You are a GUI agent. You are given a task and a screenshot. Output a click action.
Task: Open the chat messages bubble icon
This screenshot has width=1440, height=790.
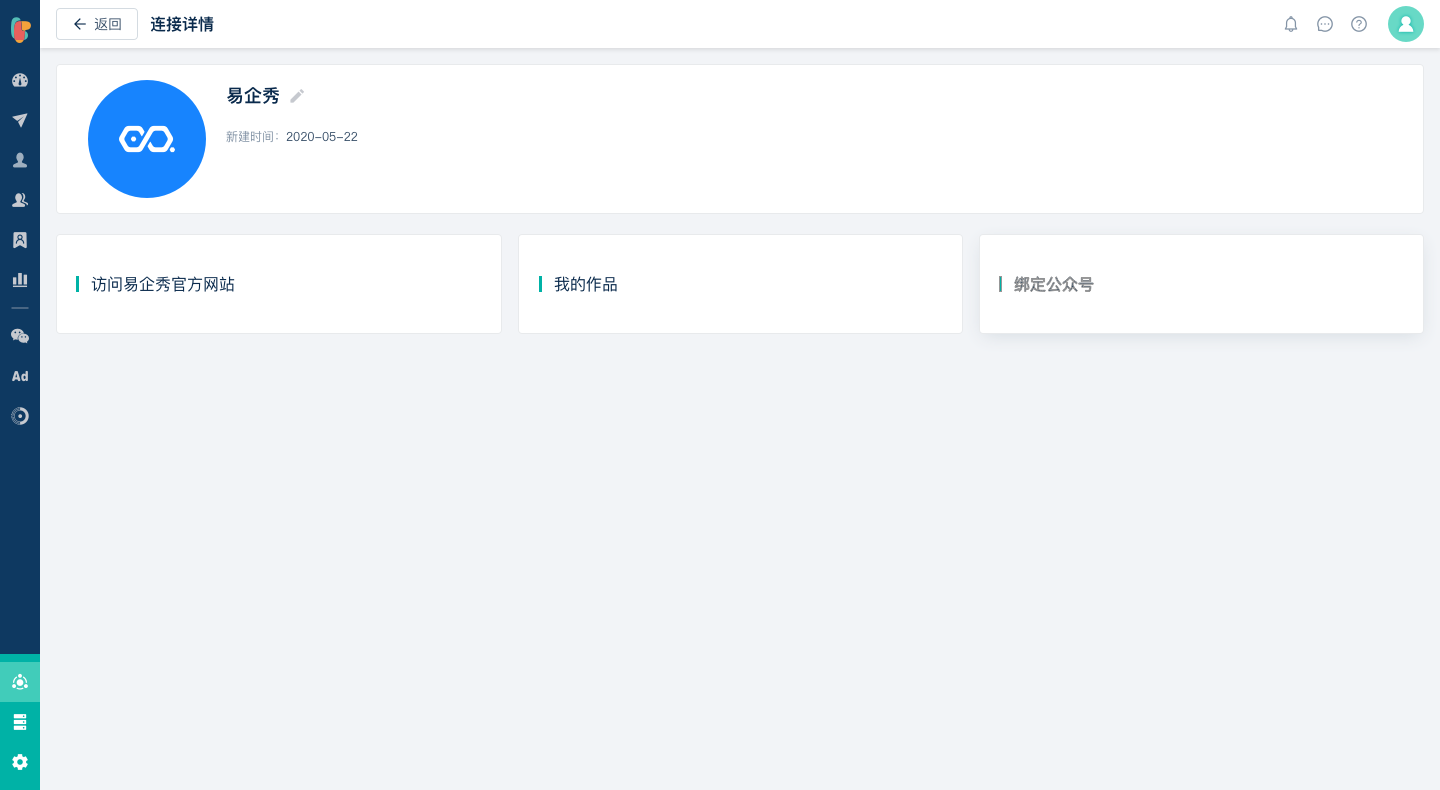pyautogui.click(x=1325, y=24)
